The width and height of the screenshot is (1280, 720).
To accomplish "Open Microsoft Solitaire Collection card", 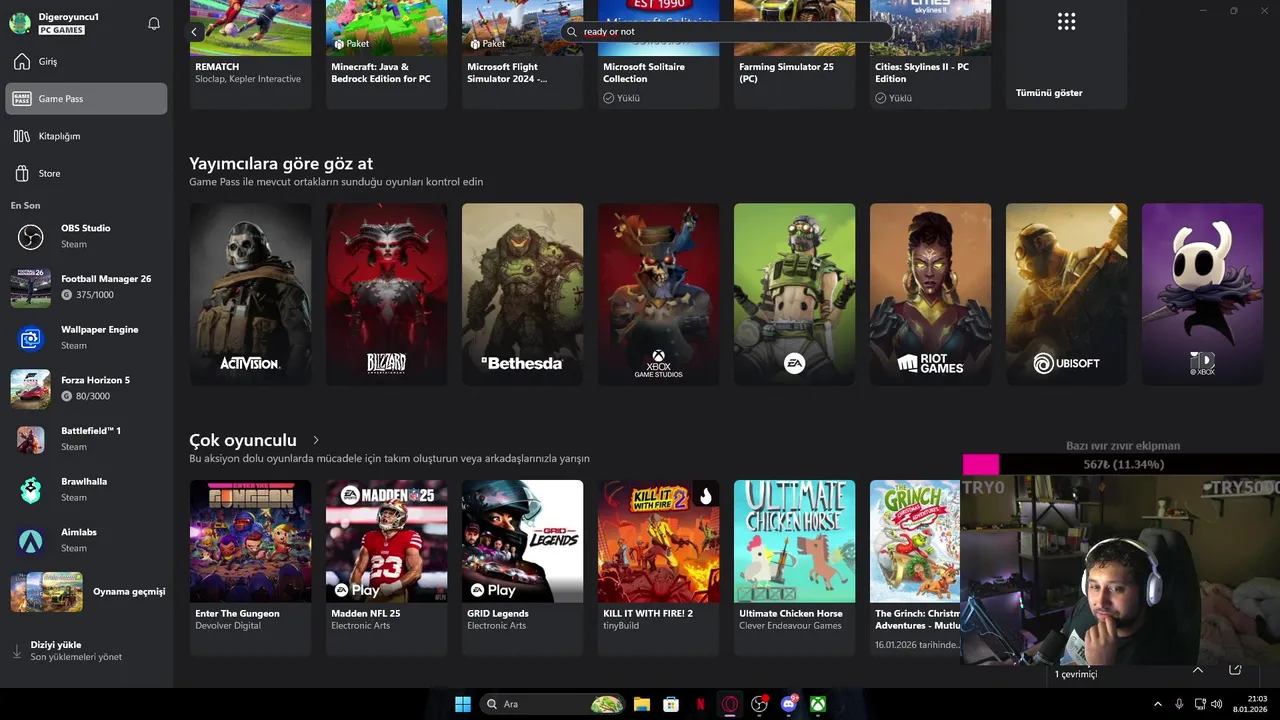I will click(x=658, y=54).
